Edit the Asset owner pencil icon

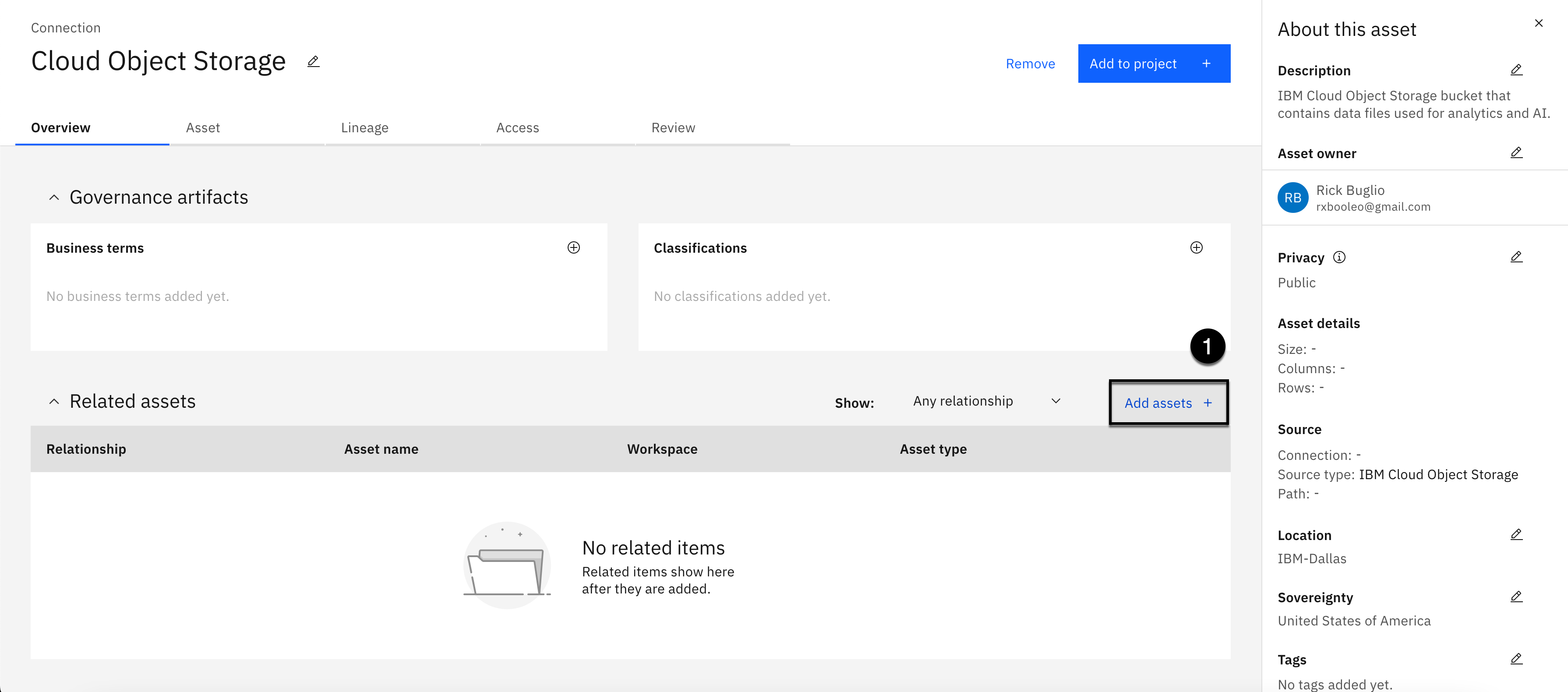pos(1516,153)
